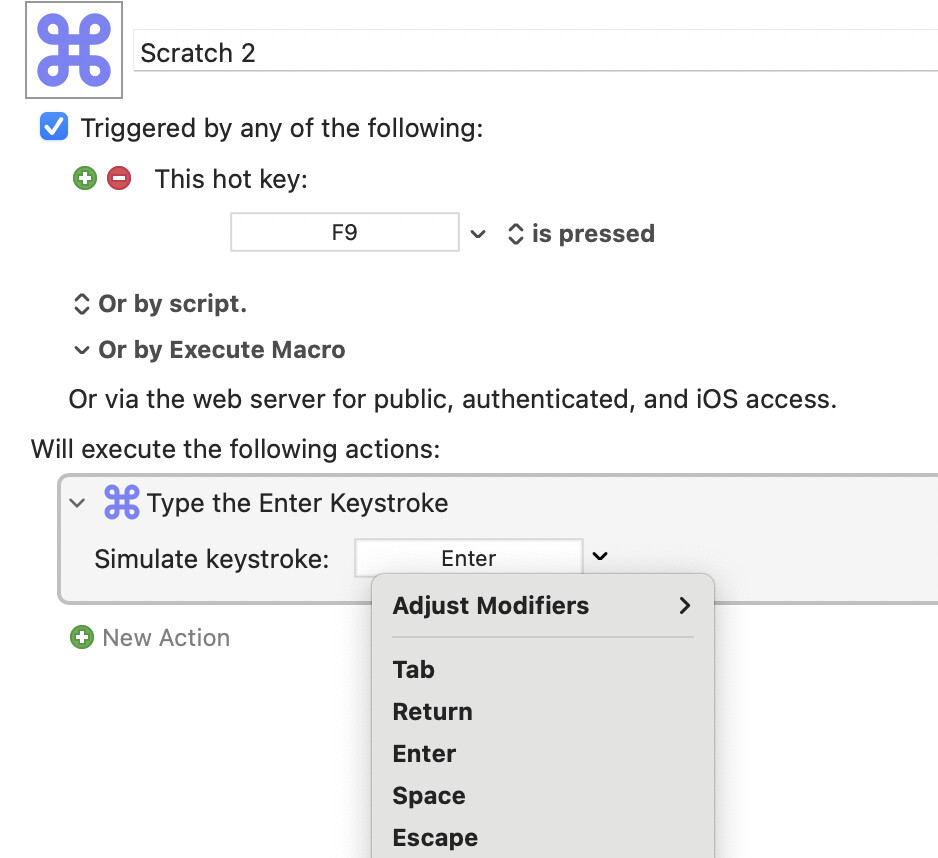Image resolution: width=938 pixels, height=858 pixels.
Task: Click the red remove trigger minus icon
Action: coord(119,179)
